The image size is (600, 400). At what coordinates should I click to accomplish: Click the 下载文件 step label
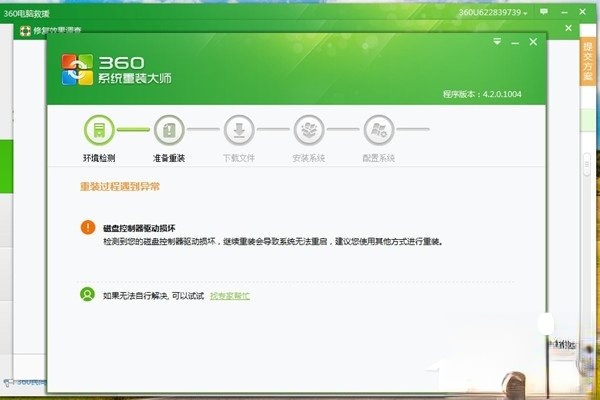click(239, 158)
